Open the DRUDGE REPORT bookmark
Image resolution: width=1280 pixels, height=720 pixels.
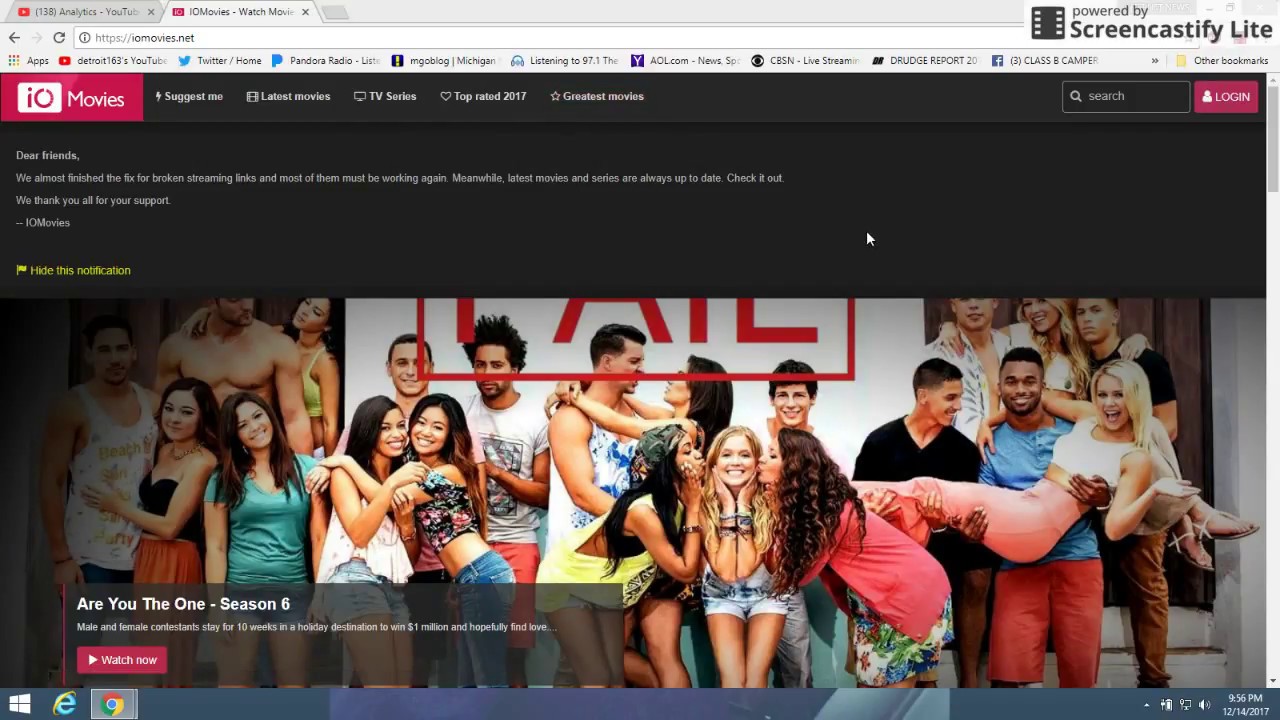click(926, 61)
